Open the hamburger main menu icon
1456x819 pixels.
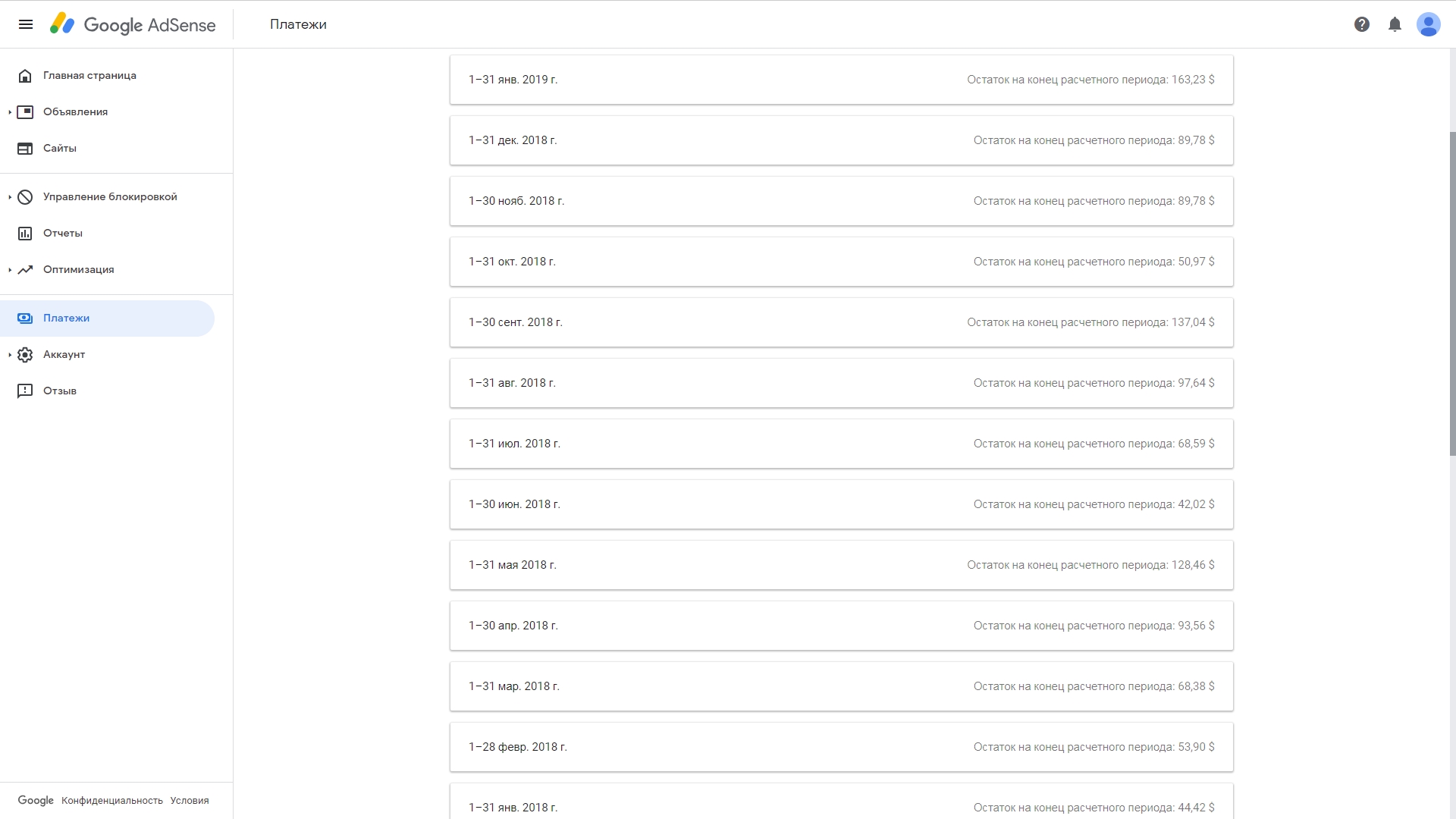click(26, 24)
